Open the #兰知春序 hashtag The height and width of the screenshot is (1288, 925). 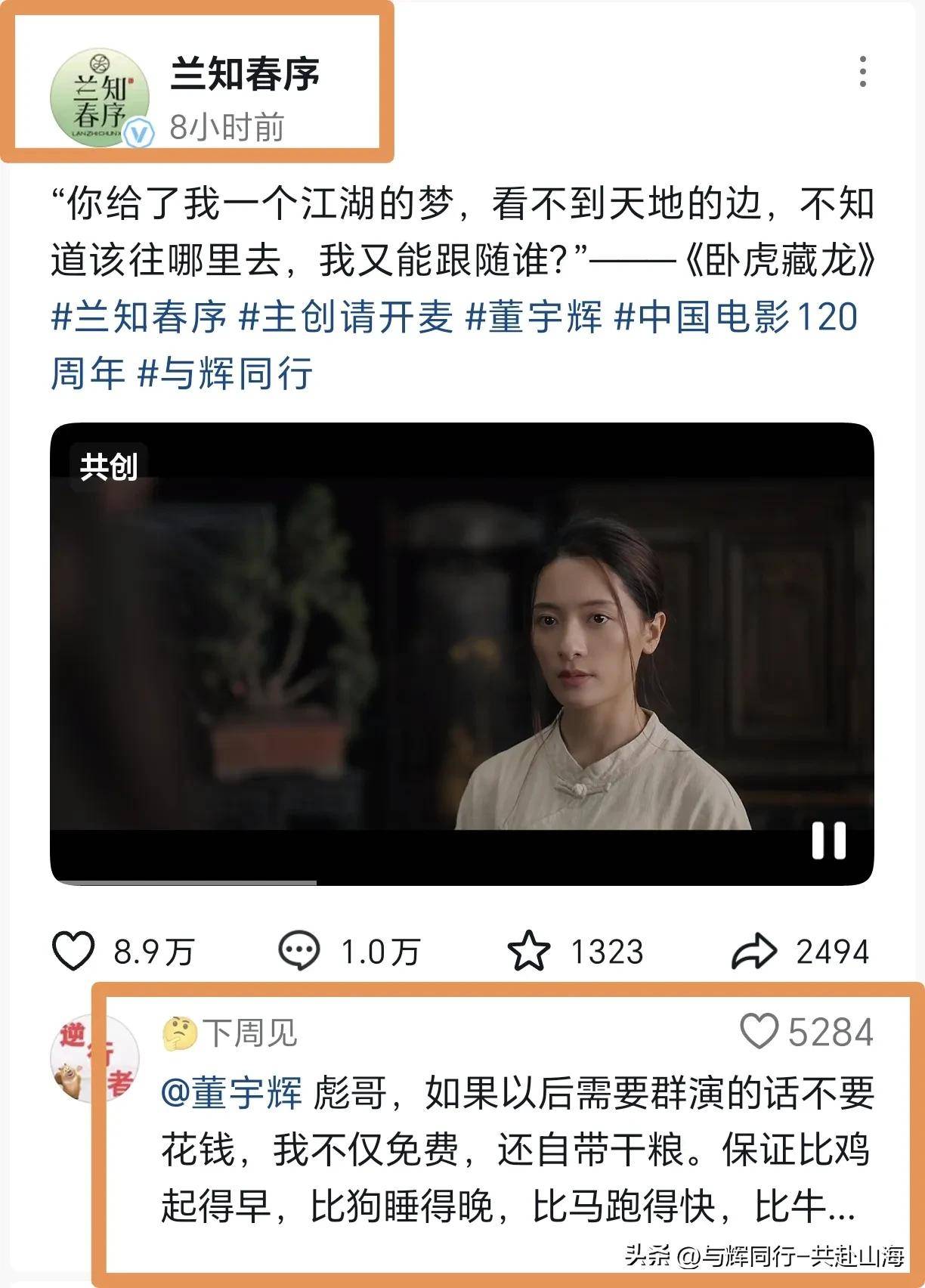(139, 317)
